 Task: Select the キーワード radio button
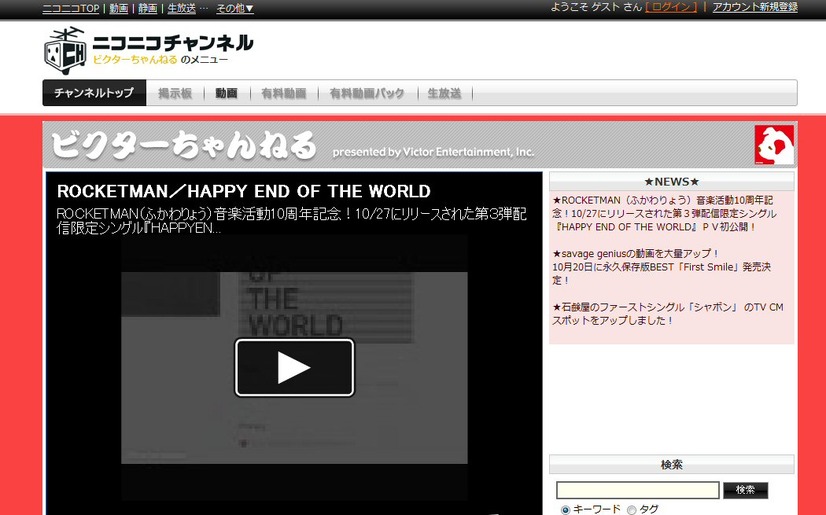[565, 509]
